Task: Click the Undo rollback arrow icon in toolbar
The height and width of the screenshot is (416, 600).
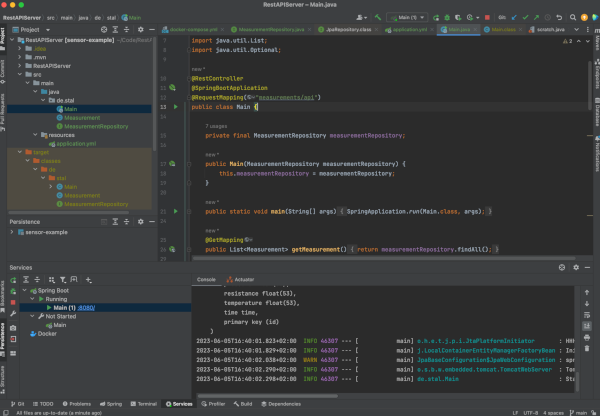Action: coord(557,17)
